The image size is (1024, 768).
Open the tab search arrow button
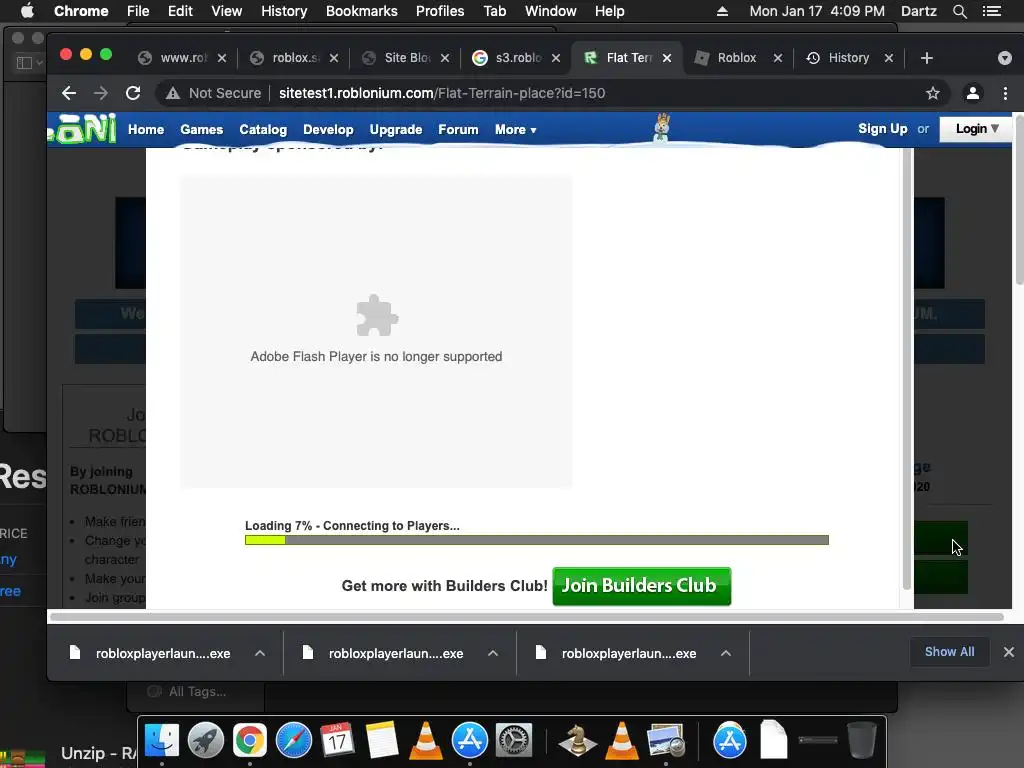point(1005,58)
